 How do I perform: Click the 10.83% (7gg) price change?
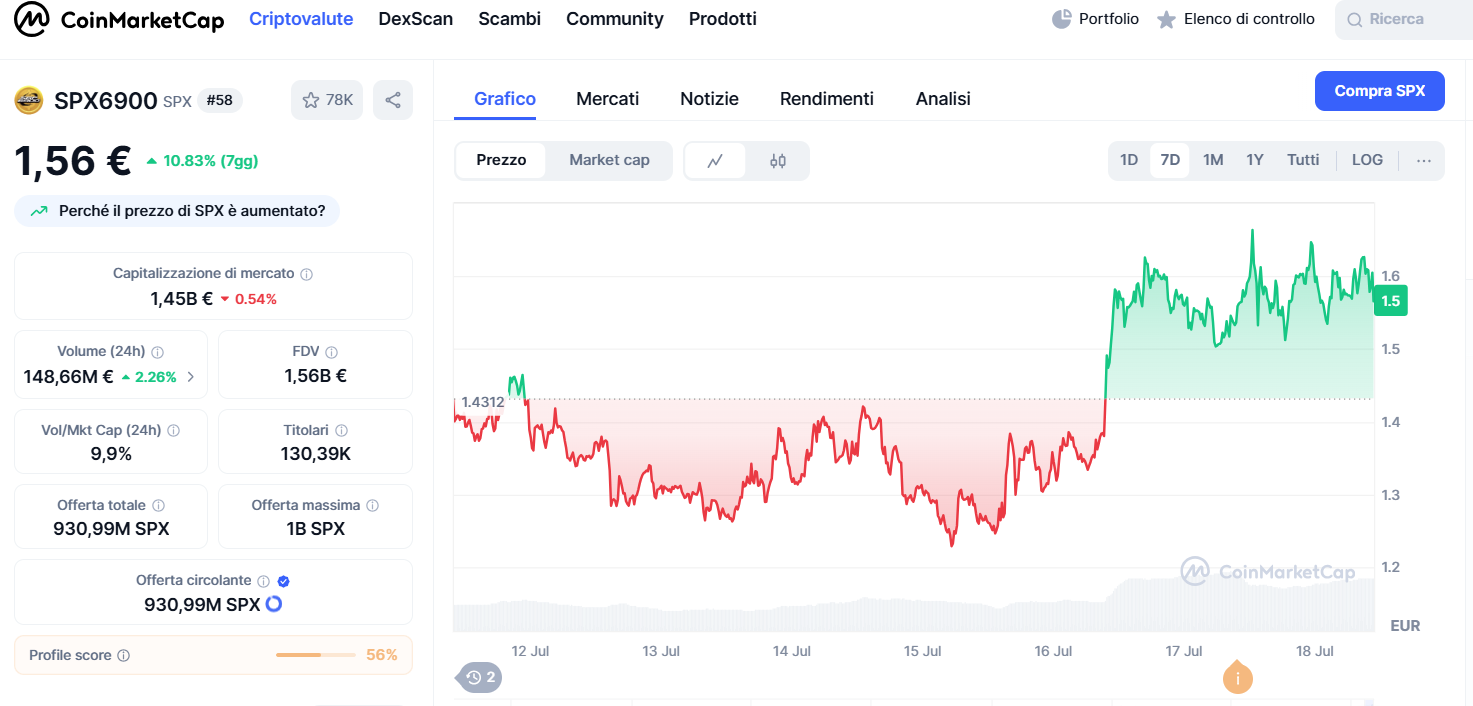click(201, 161)
